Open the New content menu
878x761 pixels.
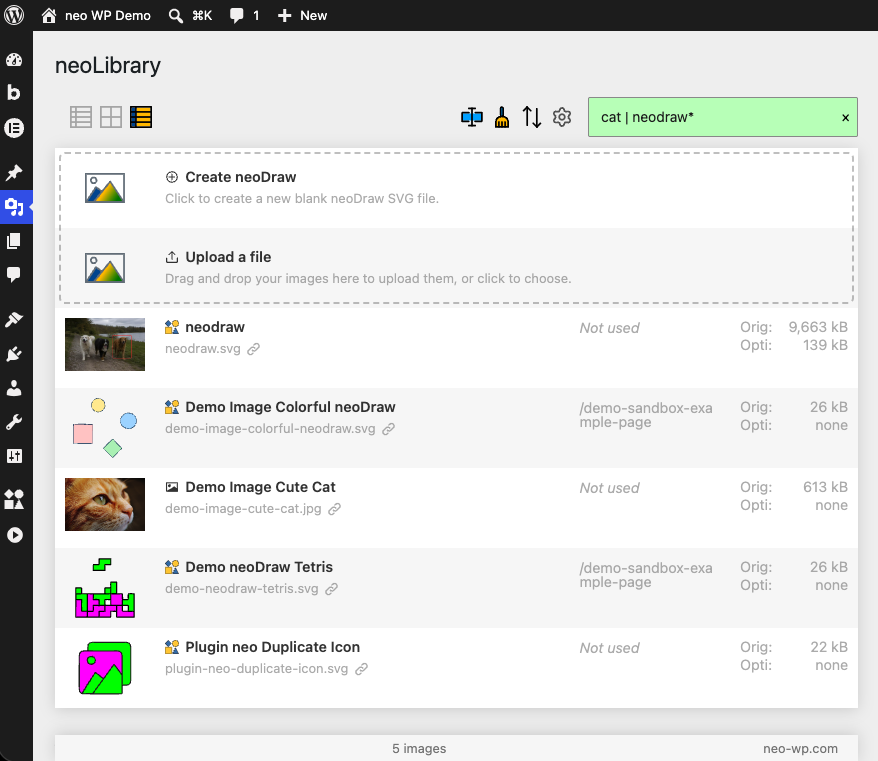[x=302, y=15]
